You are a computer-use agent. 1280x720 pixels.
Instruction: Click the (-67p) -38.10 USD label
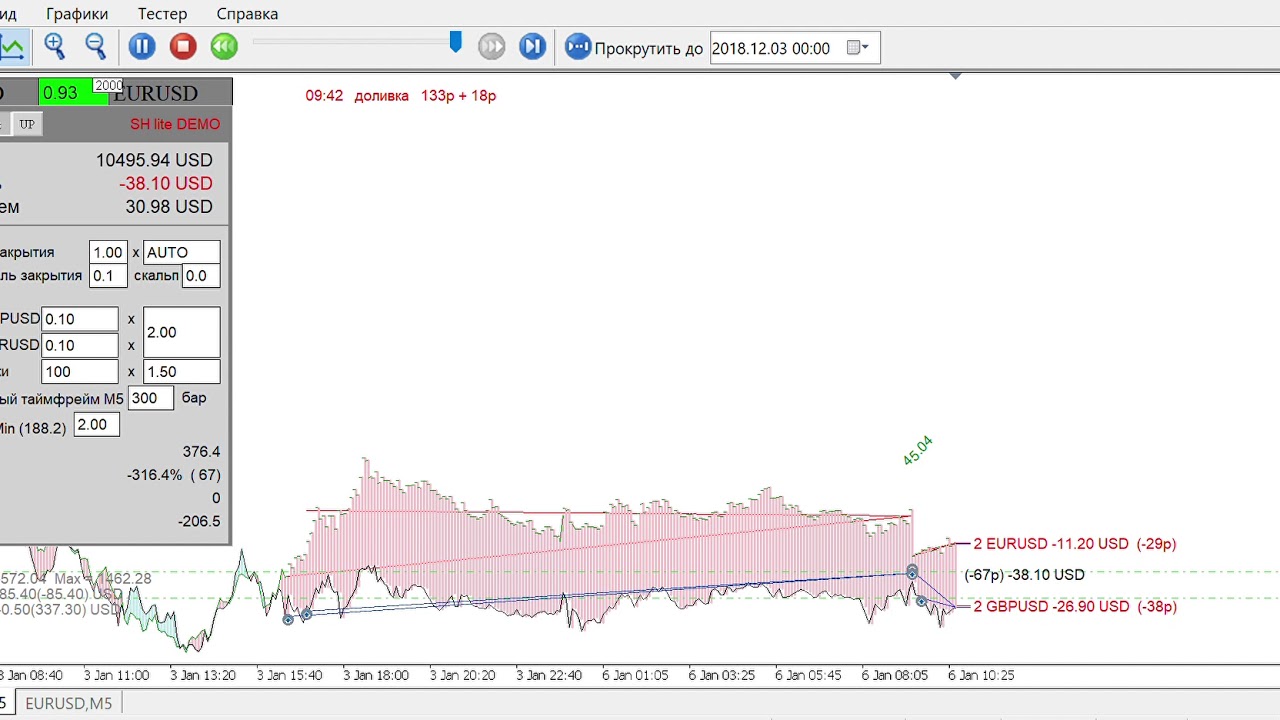1024,575
